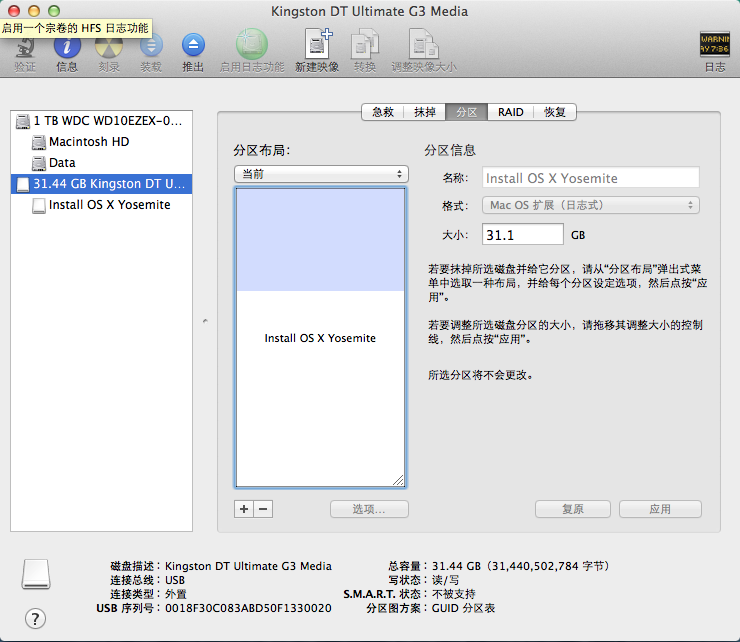Open the Log (日志) icon

coord(715,44)
